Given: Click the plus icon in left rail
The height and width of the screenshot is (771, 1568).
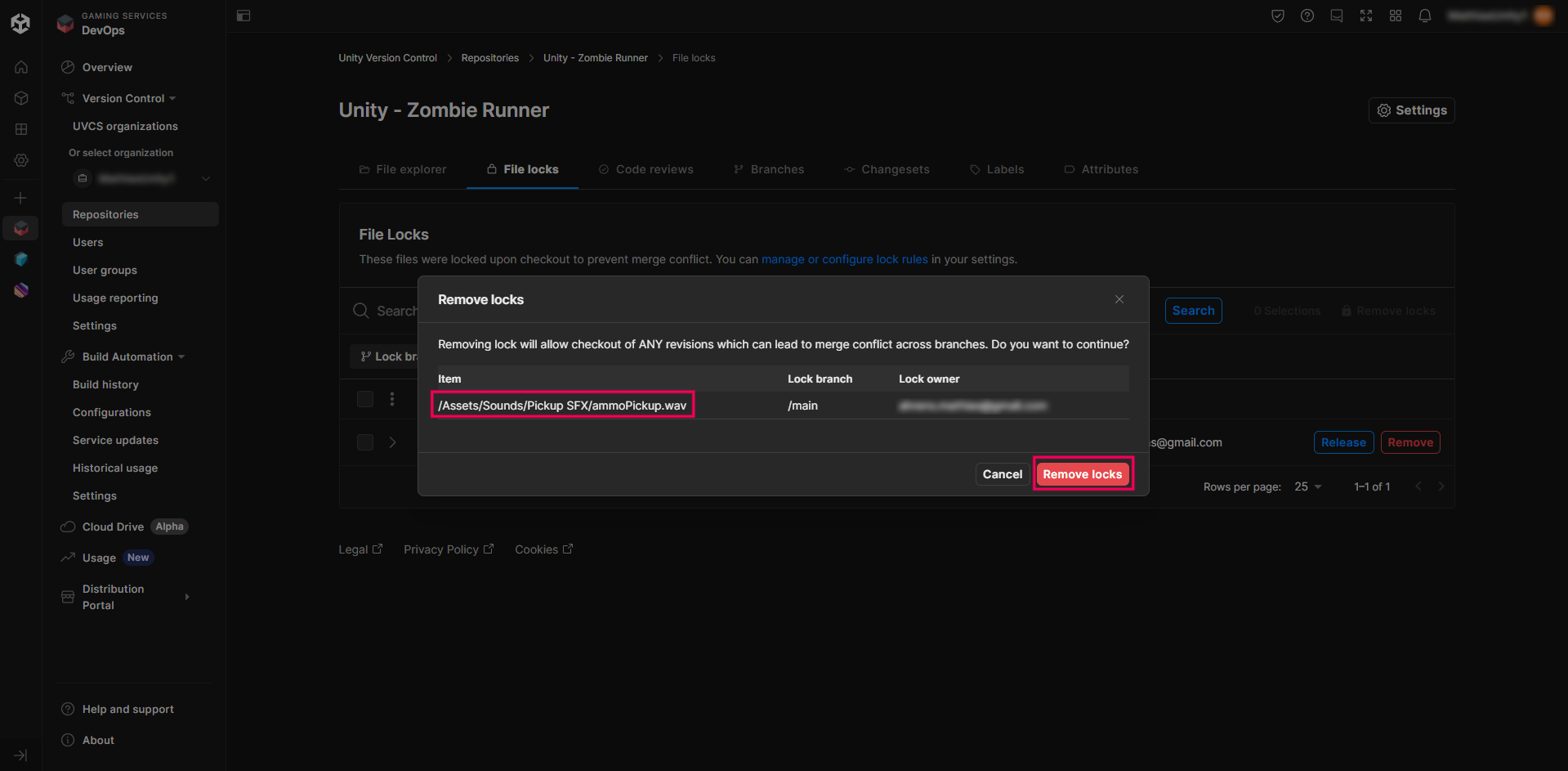Looking at the screenshot, I should [x=21, y=198].
